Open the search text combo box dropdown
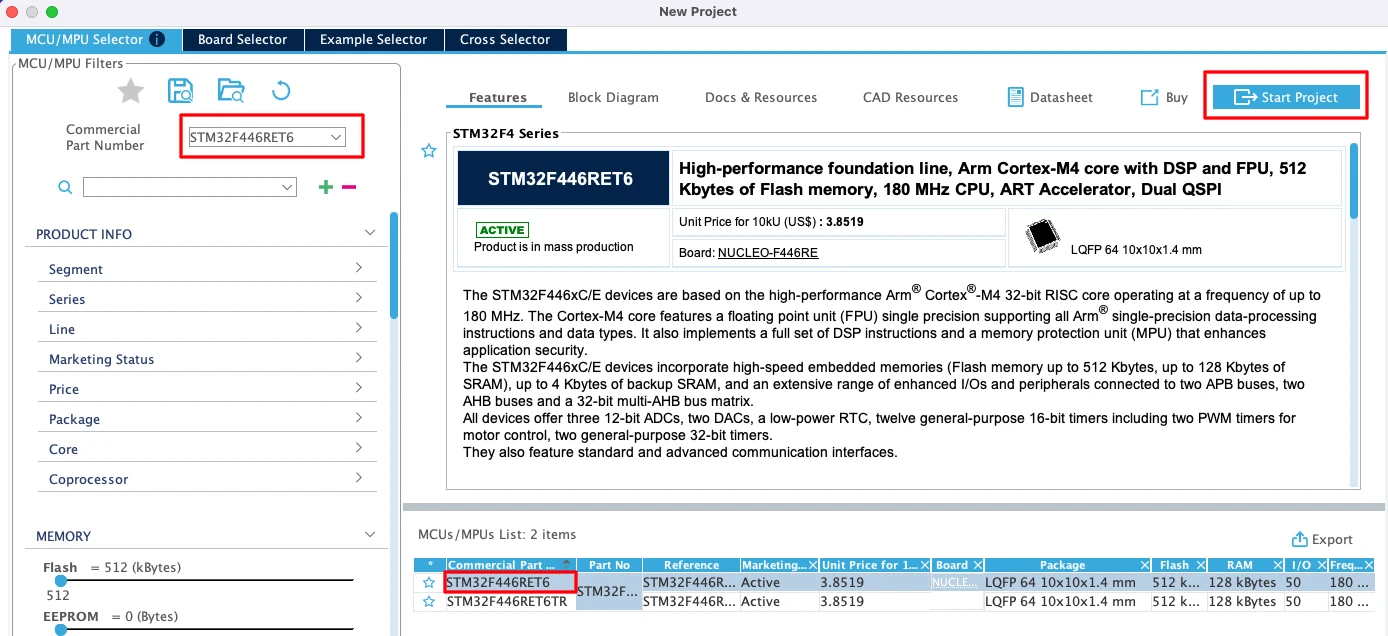This screenshot has height=636, width=1388. pyautogui.click(x=287, y=187)
